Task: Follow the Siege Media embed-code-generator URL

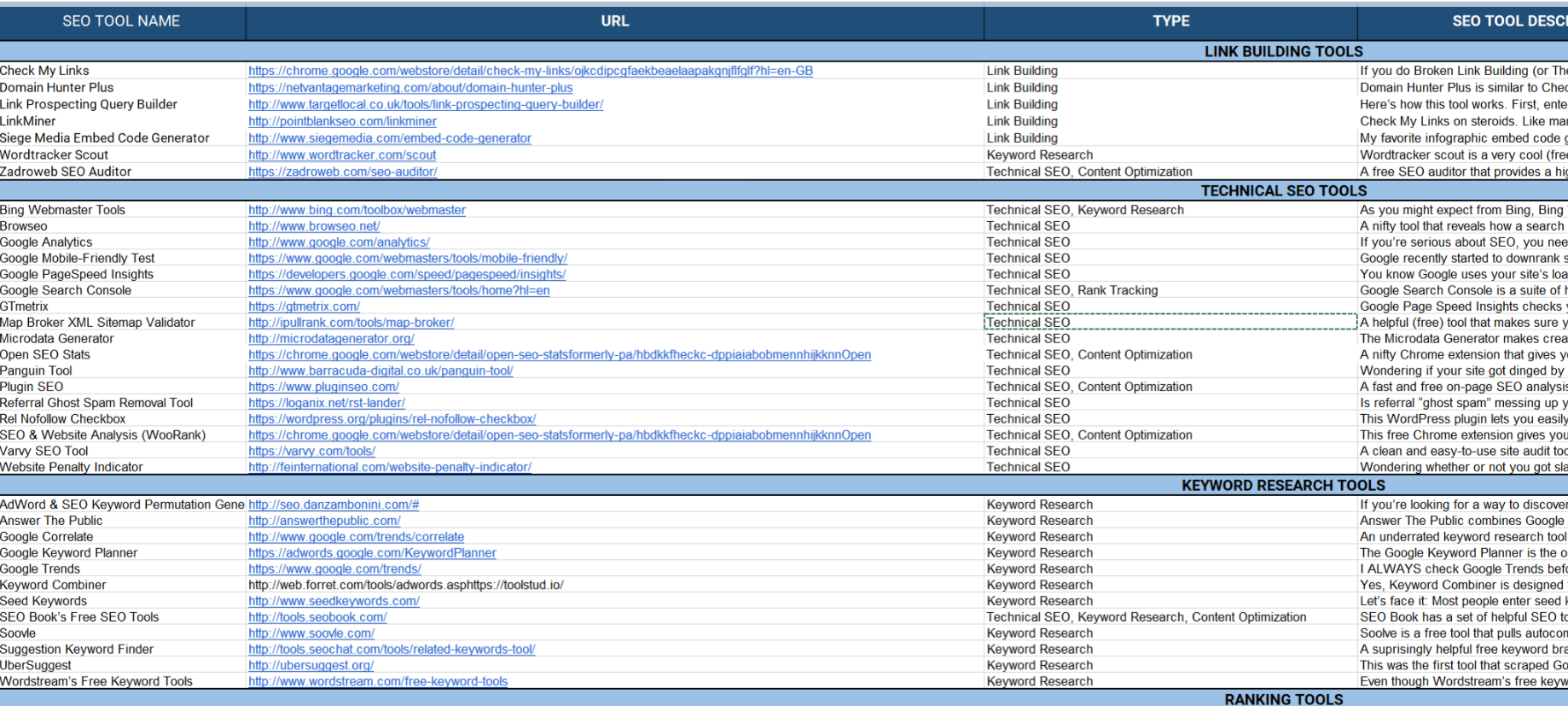Action: point(390,138)
